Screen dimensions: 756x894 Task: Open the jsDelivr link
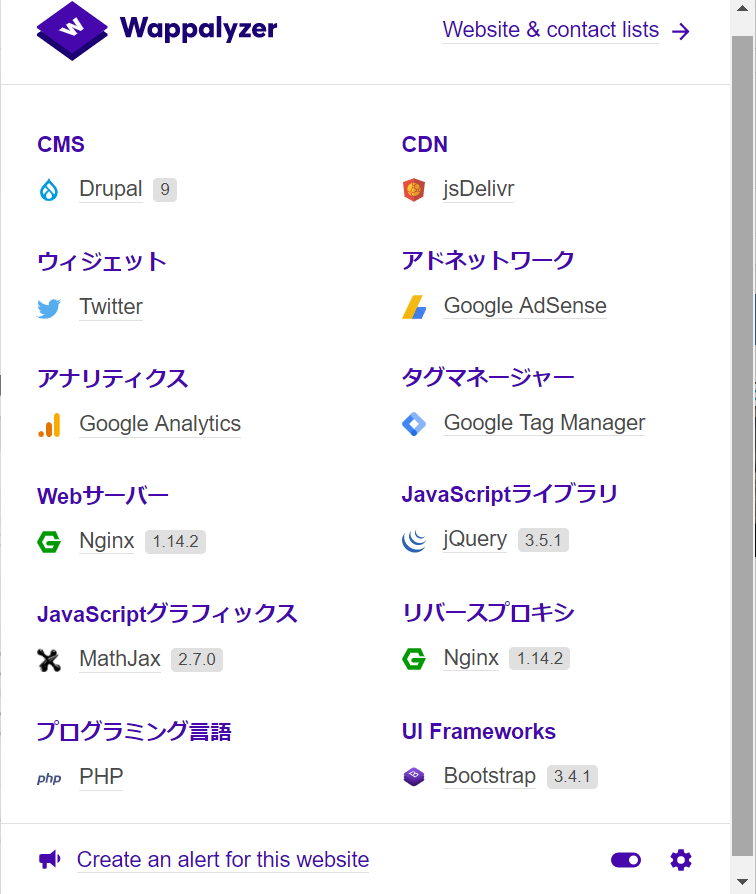tap(479, 189)
